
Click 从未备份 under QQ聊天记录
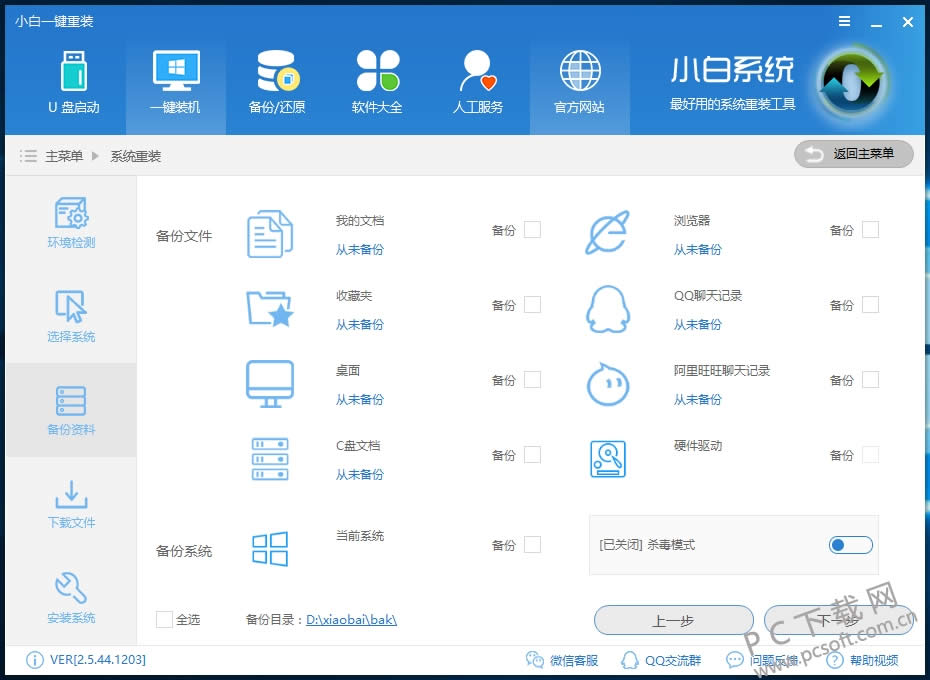click(x=698, y=325)
